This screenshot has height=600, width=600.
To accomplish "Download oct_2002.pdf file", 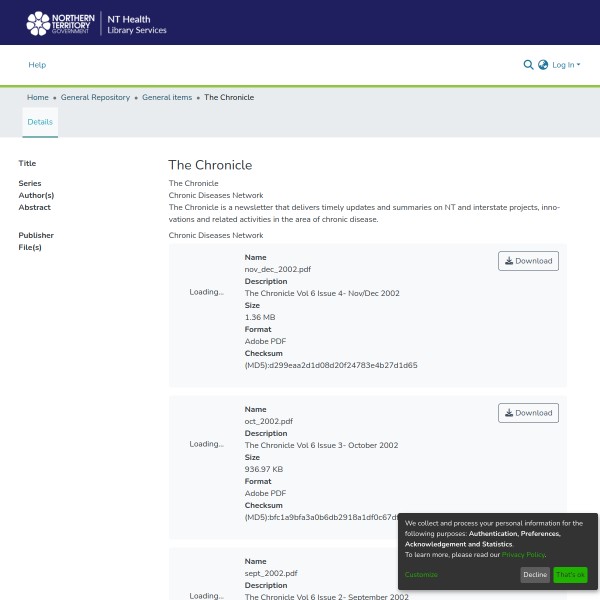I will pos(528,413).
